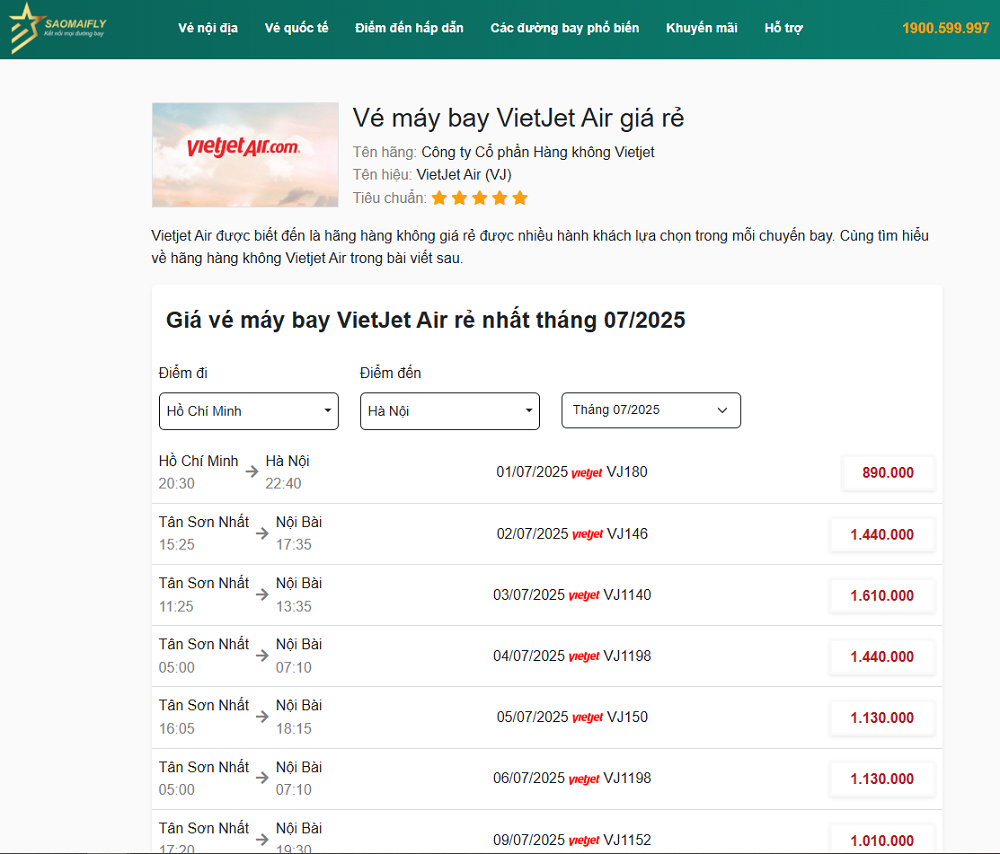
Task: Open the Vé quốc tế menu
Action: 297,28
